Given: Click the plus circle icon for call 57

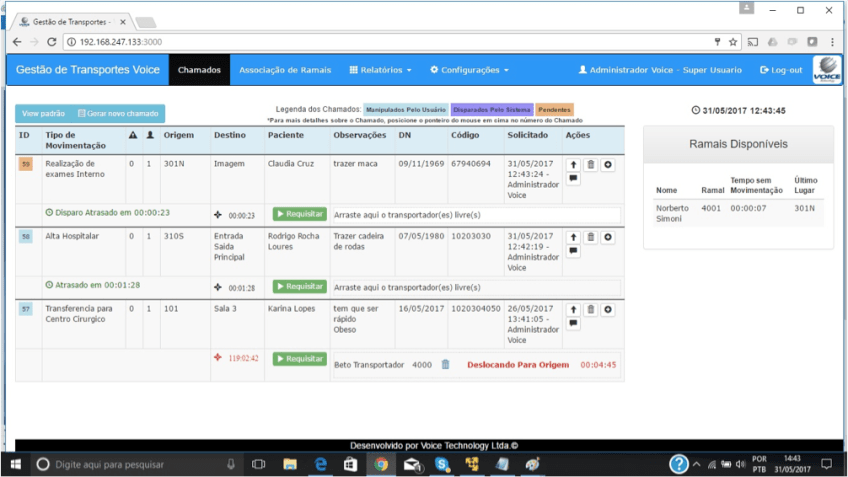Looking at the screenshot, I should (608, 310).
